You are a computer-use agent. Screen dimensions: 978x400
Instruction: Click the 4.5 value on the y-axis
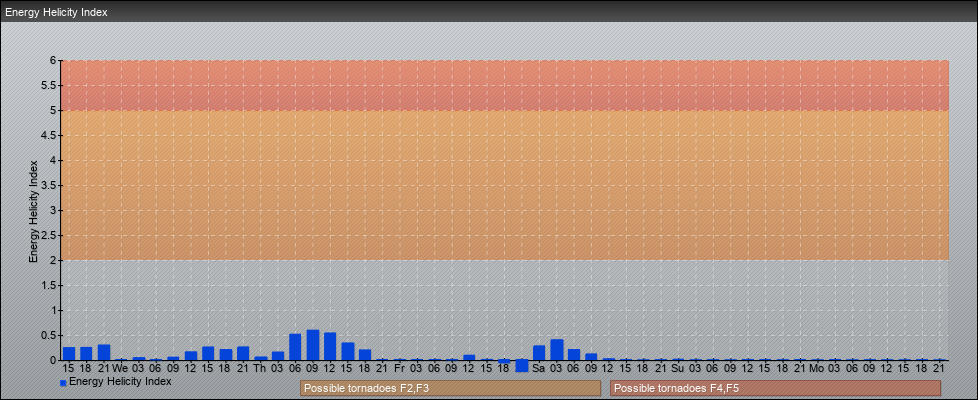coord(49,135)
